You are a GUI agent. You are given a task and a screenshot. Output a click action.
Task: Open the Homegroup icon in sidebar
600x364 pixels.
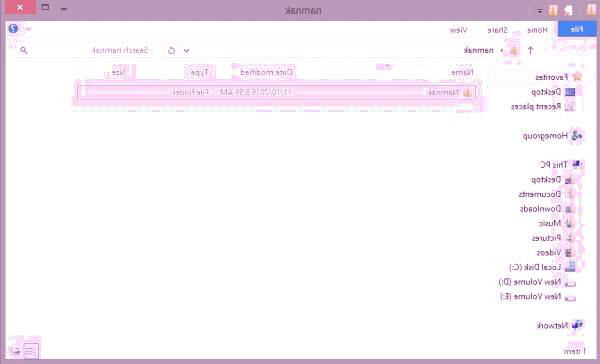point(577,135)
